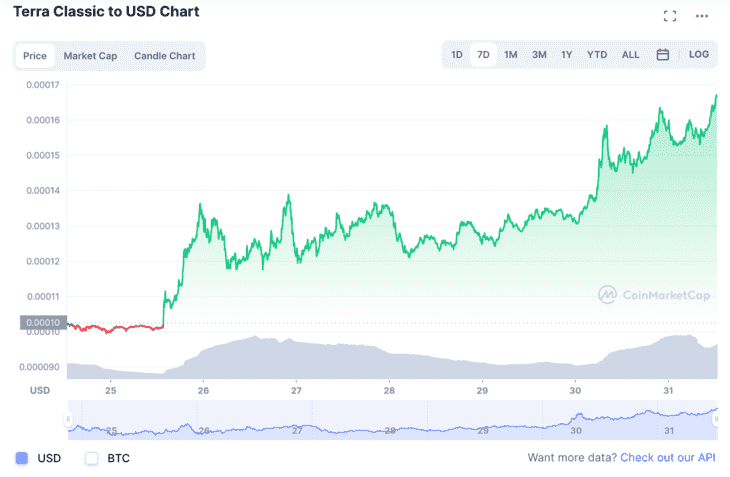730x477 pixels.
Task: Select the 1D time range
Action: (457, 54)
